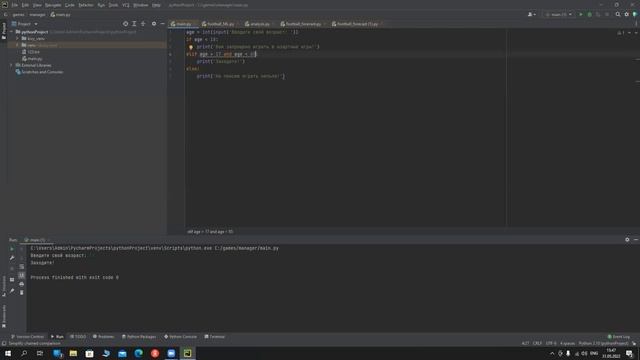Image resolution: width=640 pixels, height=360 pixels.
Task: Click the wrench icon in Run panel
Action: coord(12,258)
